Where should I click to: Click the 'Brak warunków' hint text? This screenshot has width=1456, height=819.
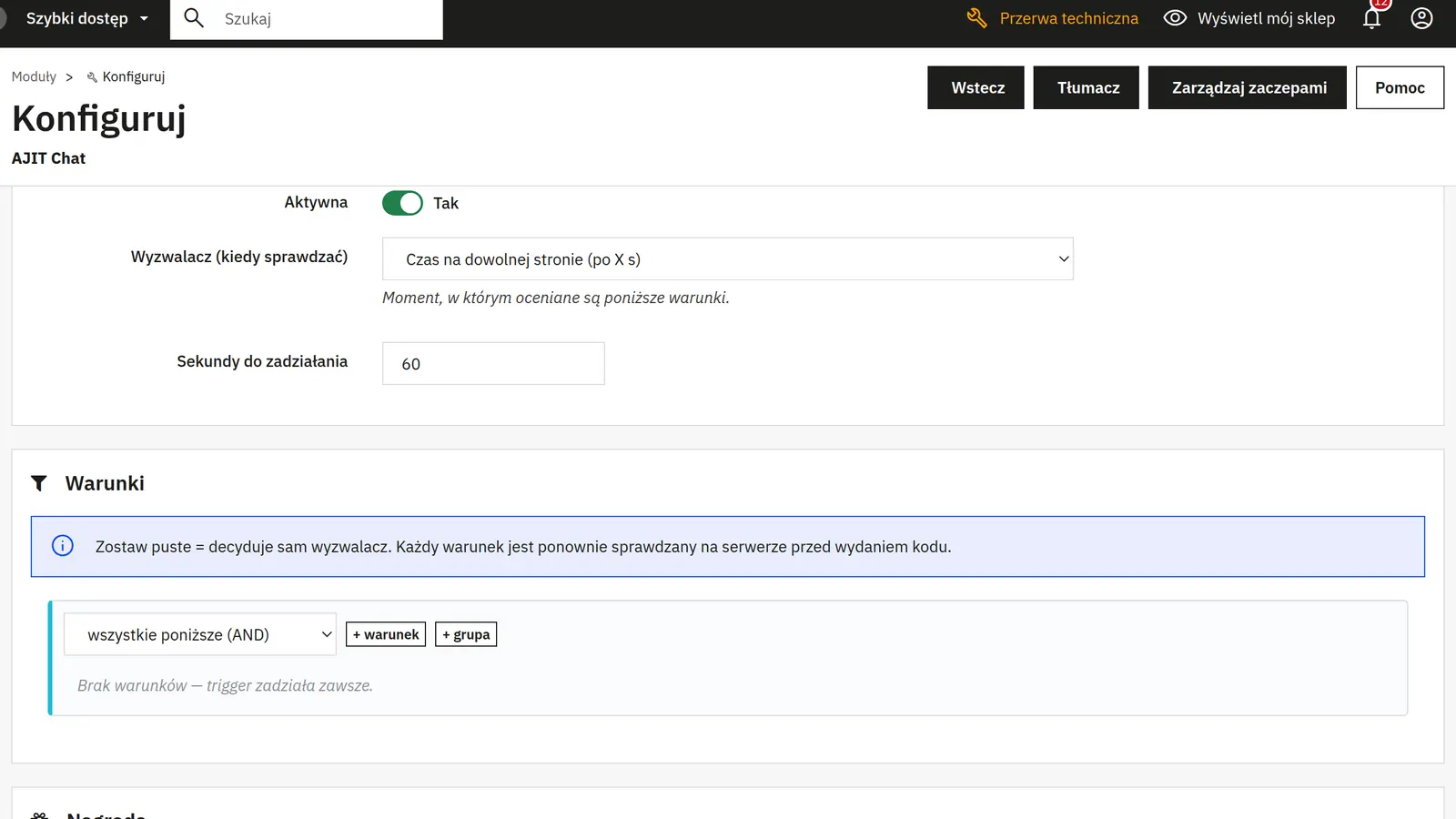point(225,685)
